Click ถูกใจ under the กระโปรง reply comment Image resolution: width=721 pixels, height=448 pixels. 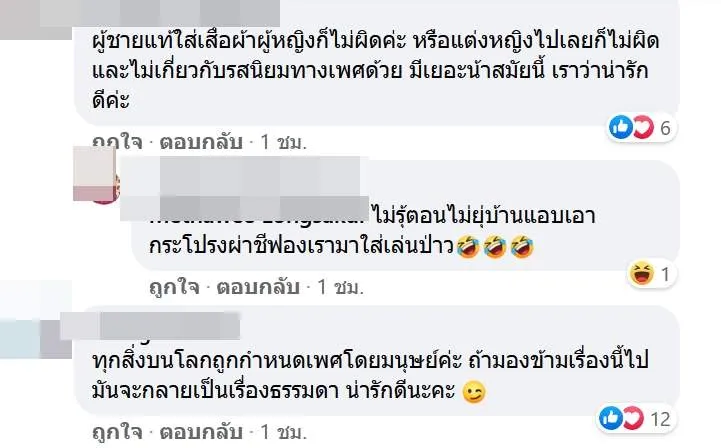tap(174, 287)
